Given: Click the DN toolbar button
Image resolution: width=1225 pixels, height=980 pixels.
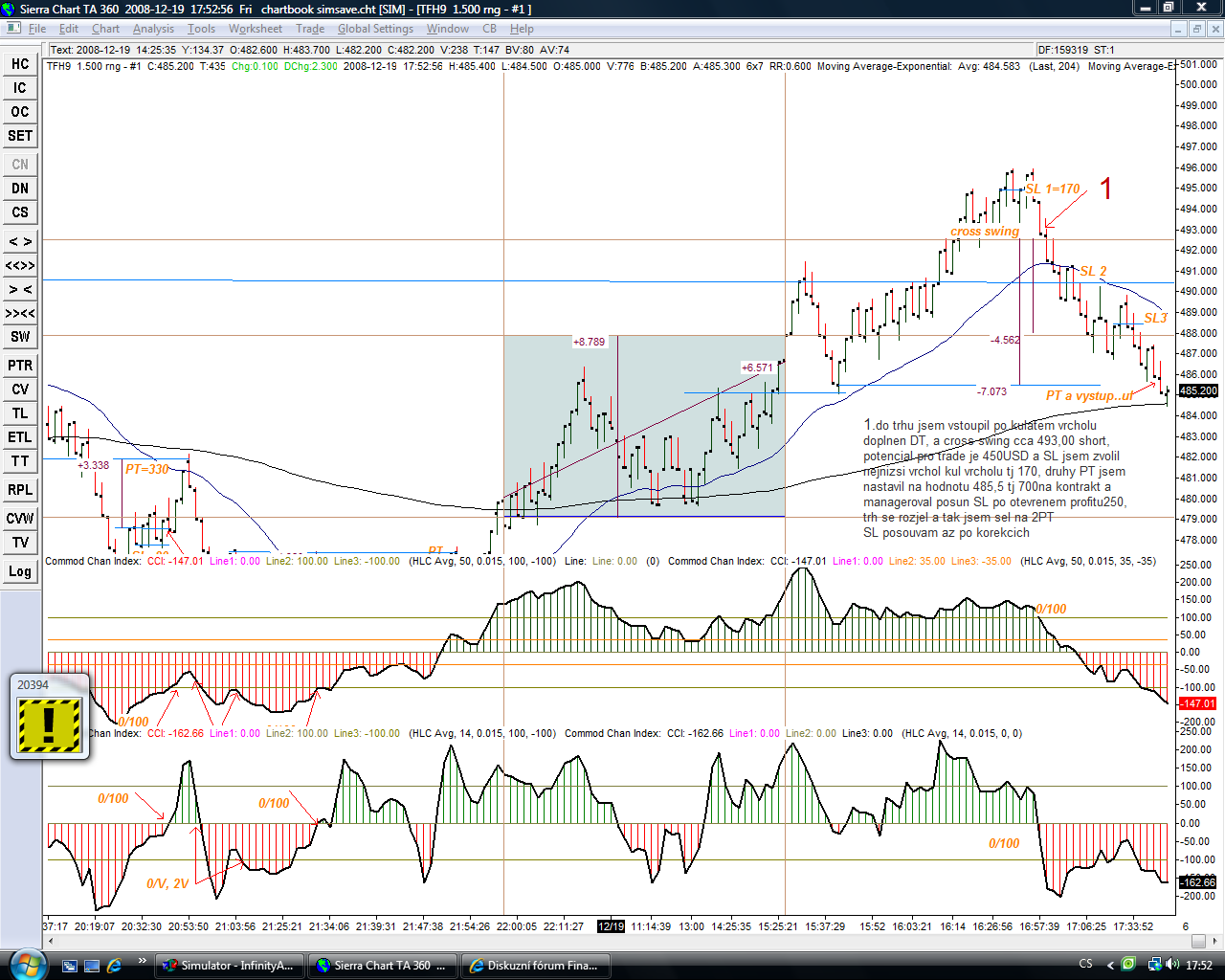Looking at the screenshot, I should [20, 189].
